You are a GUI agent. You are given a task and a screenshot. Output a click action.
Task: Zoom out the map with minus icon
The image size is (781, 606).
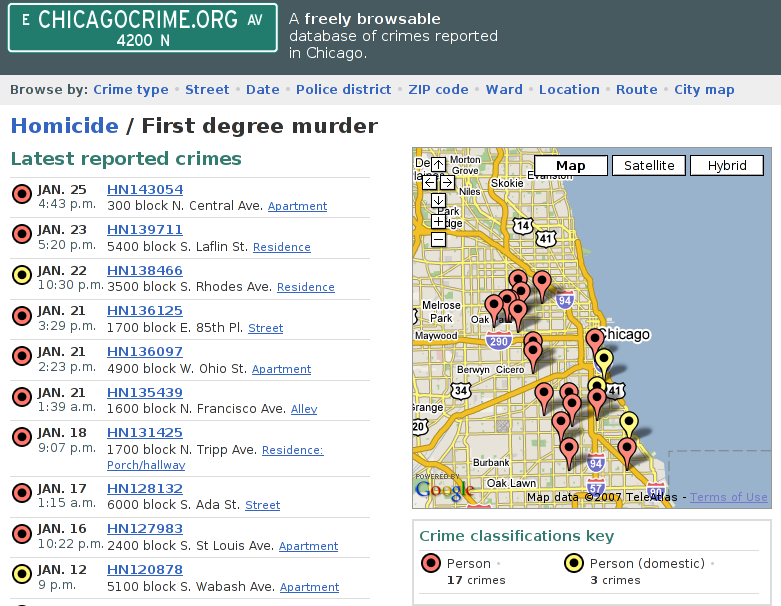[438, 240]
